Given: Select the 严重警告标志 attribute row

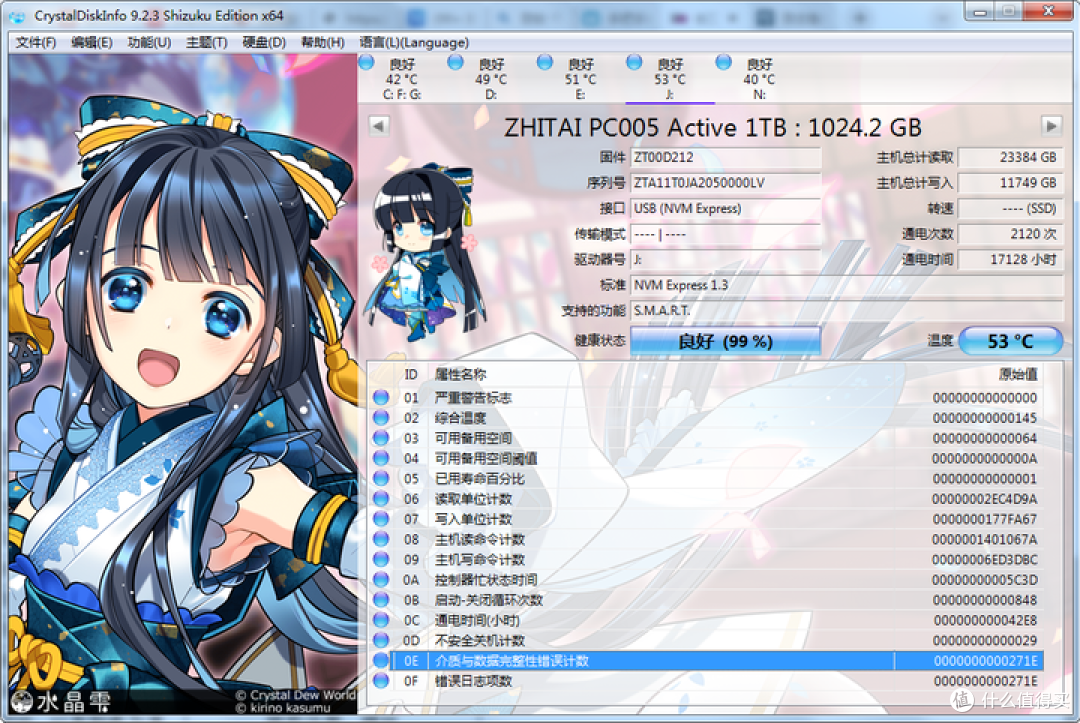Looking at the screenshot, I should tap(706, 397).
